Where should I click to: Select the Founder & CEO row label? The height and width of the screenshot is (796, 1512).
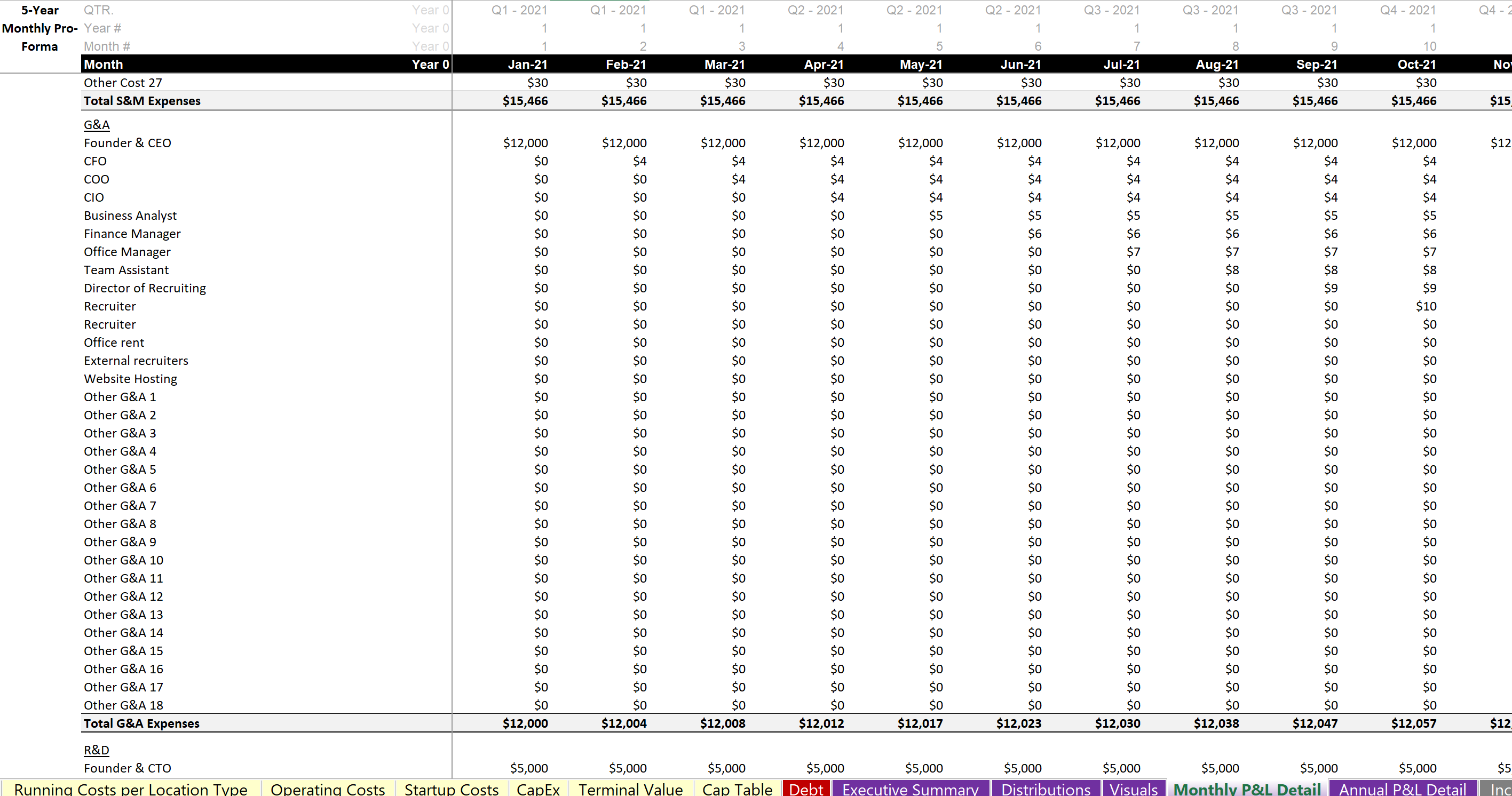point(128,143)
